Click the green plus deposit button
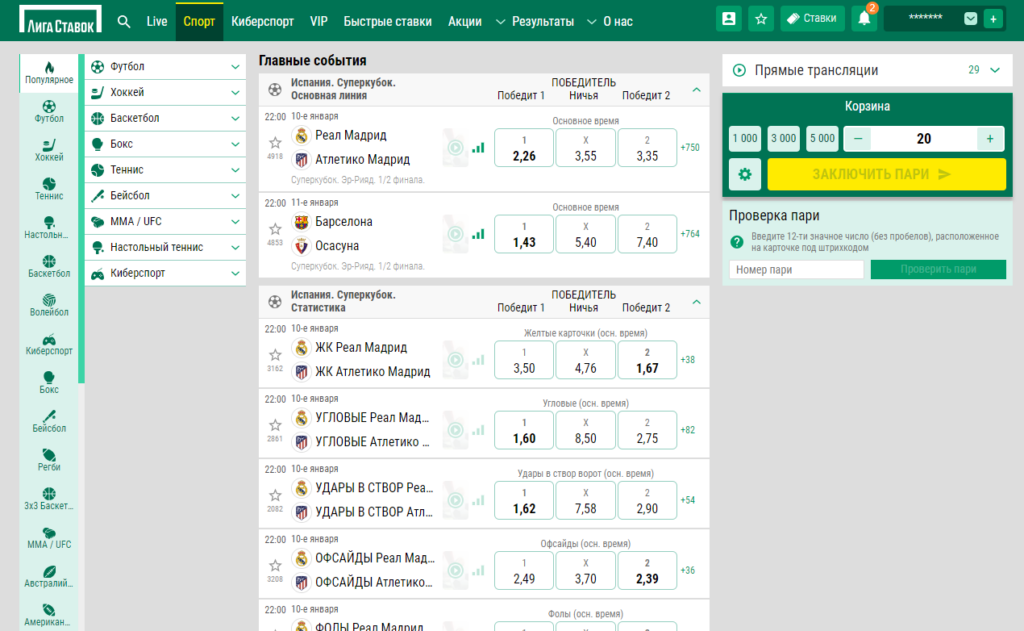The height and width of the screenshot is (631, 1024). click(993, 20)
